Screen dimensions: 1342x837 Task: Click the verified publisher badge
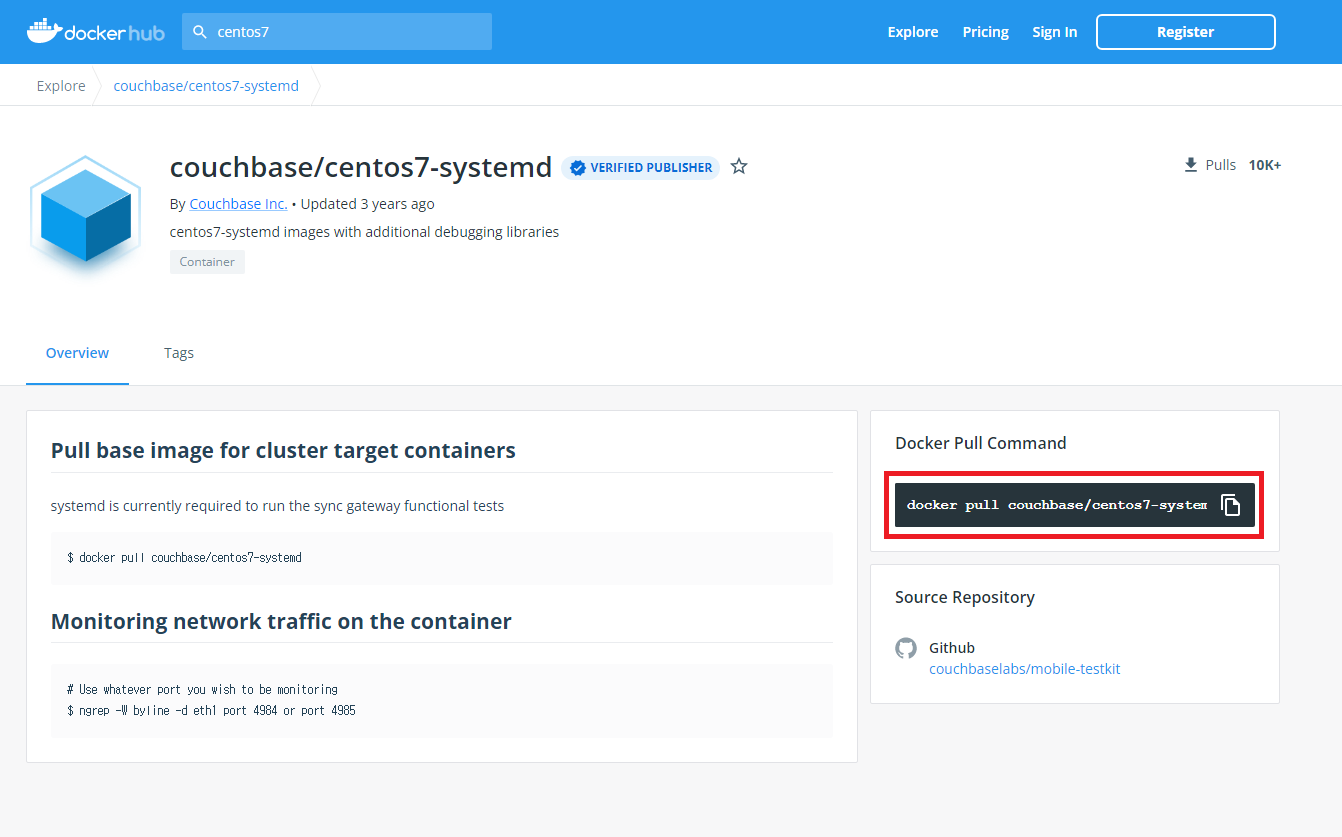pyautogui.click(x=640, y=168)
